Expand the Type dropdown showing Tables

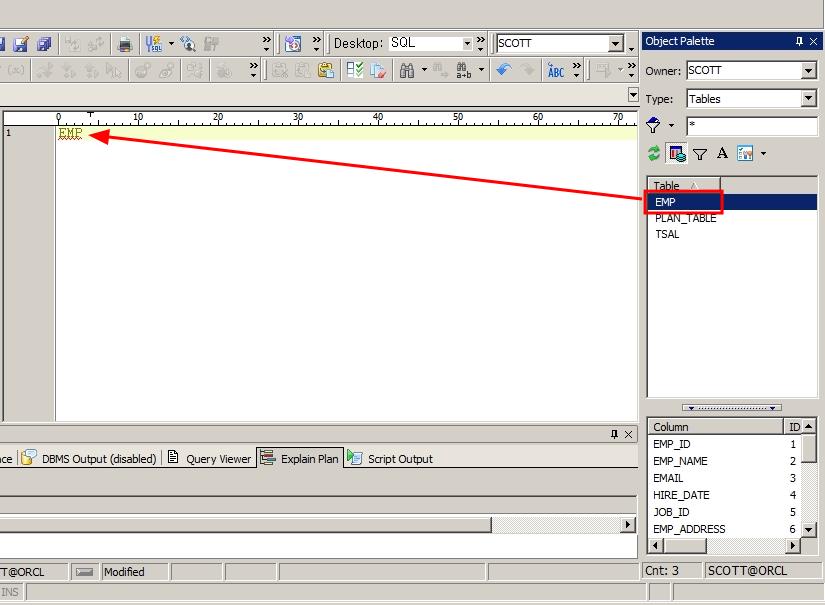[x=808, y=99]
